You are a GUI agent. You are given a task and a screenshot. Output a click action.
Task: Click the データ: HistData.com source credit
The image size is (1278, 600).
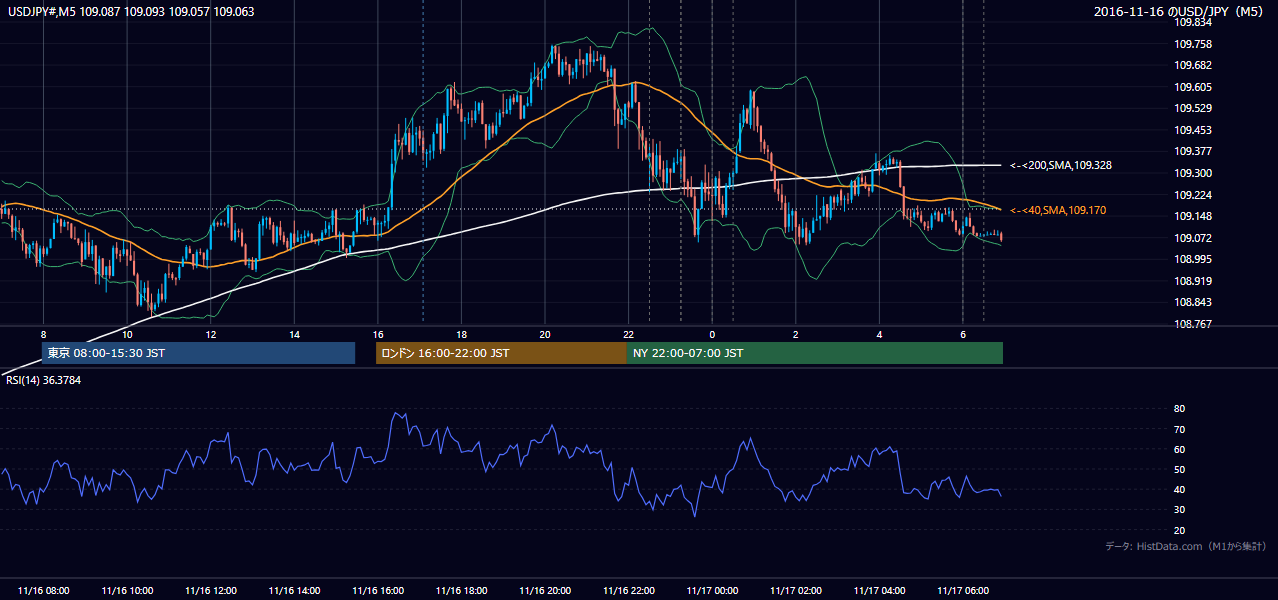coord(1186,546)
